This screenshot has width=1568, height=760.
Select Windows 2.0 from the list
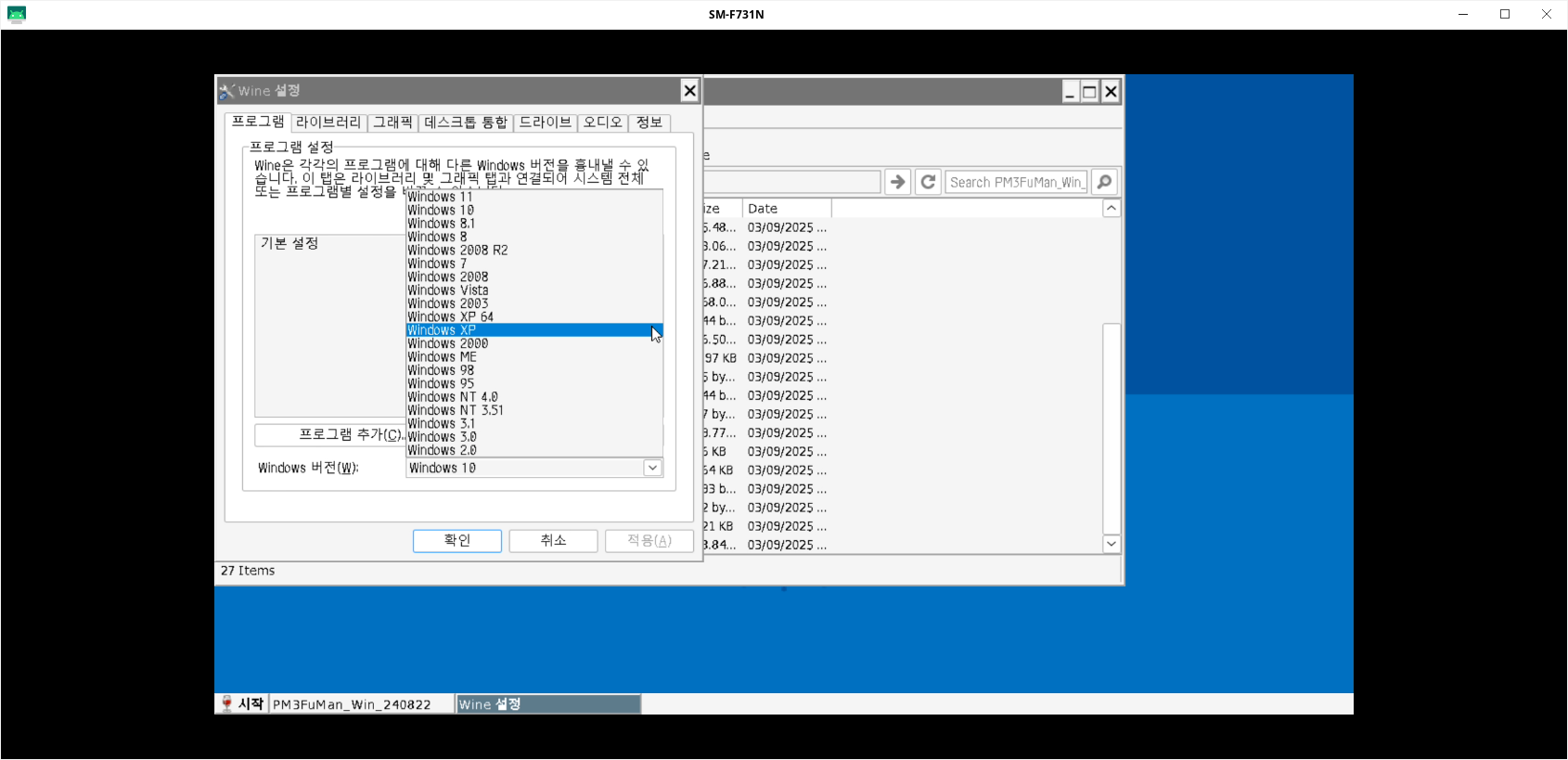pos(534,450)
